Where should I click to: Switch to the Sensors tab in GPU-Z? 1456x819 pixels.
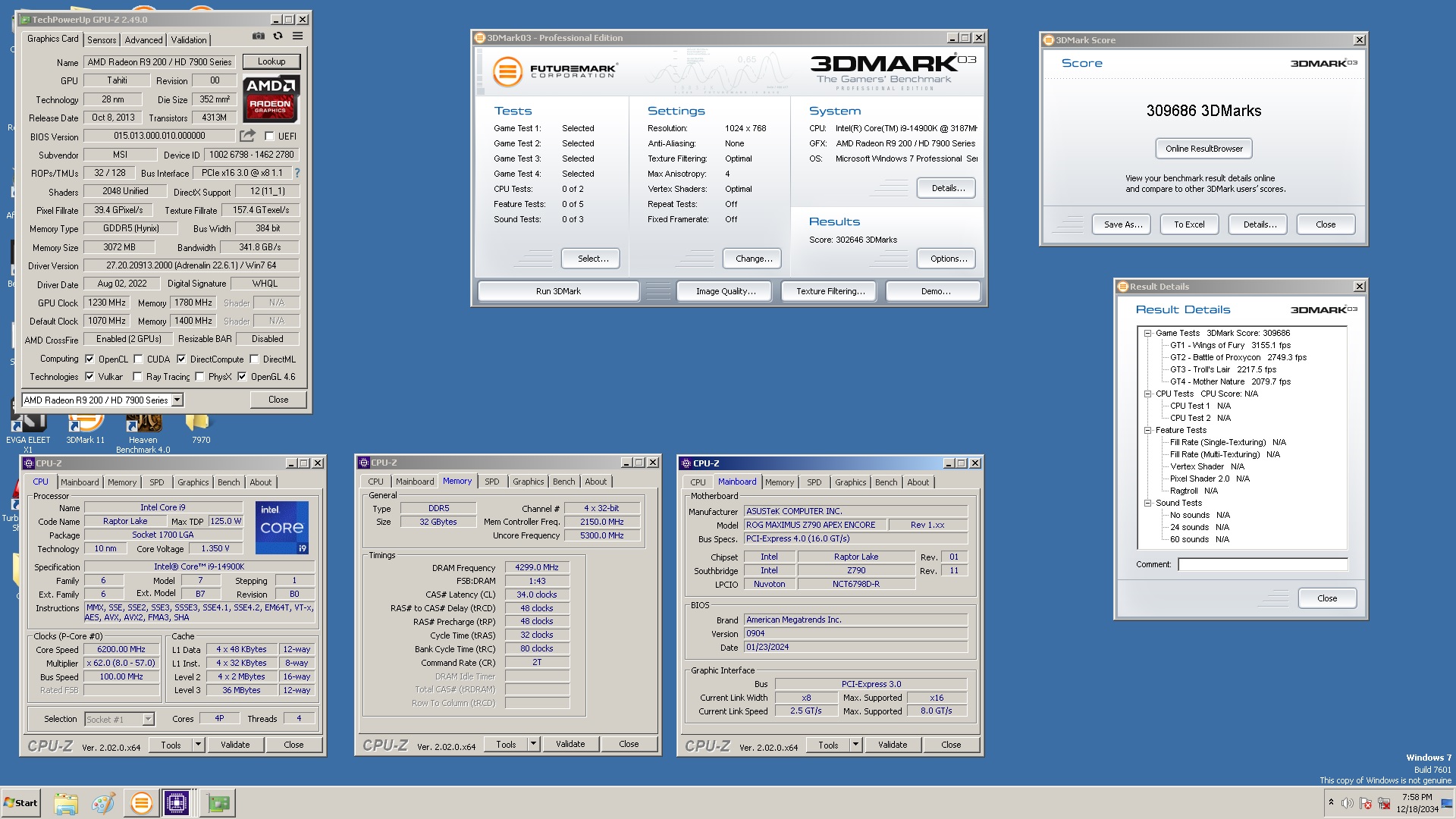tap(102, 40)
